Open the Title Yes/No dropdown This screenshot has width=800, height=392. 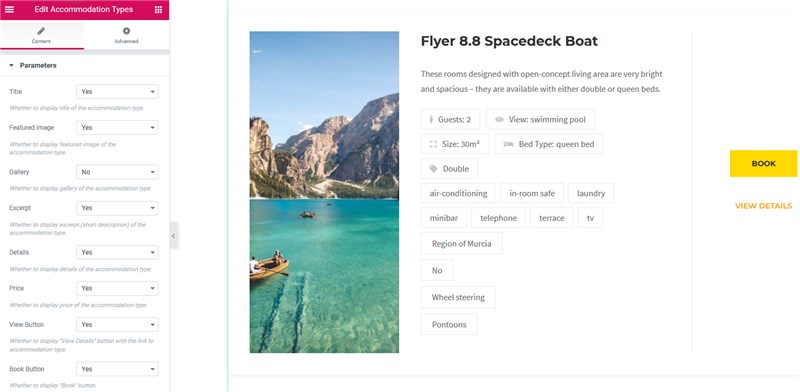pyautogui.click(x=117, y=92)
